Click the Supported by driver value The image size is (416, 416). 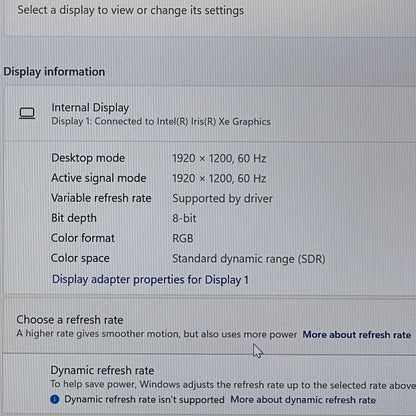point(222,199)
